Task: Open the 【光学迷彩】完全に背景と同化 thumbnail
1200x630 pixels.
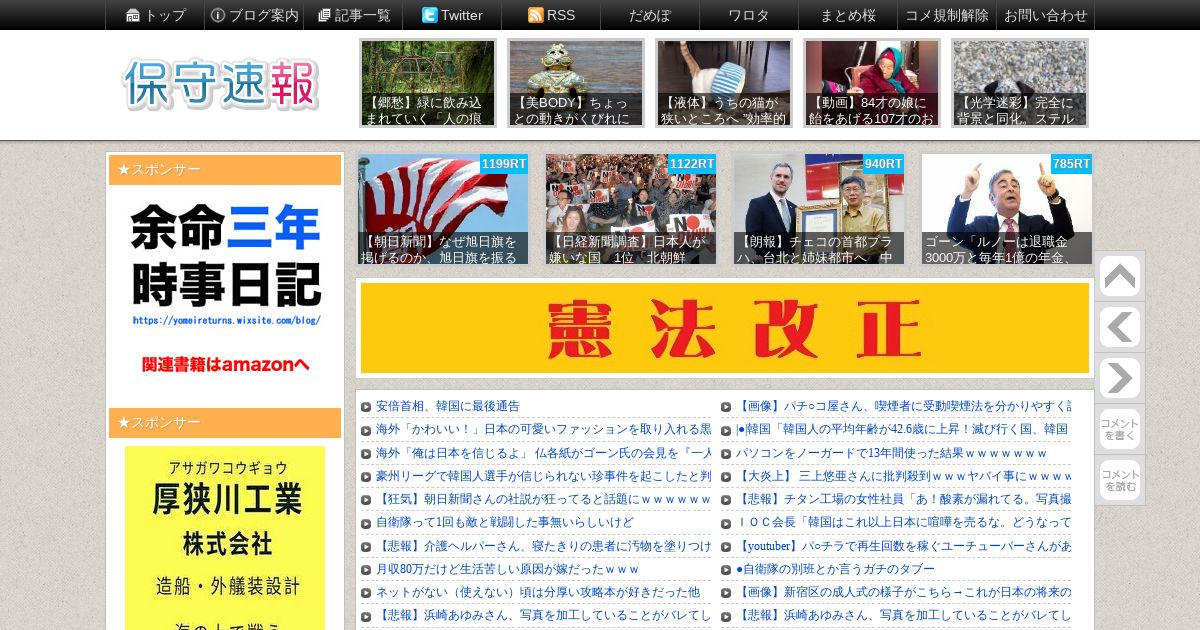Action: coord(1020,83)
